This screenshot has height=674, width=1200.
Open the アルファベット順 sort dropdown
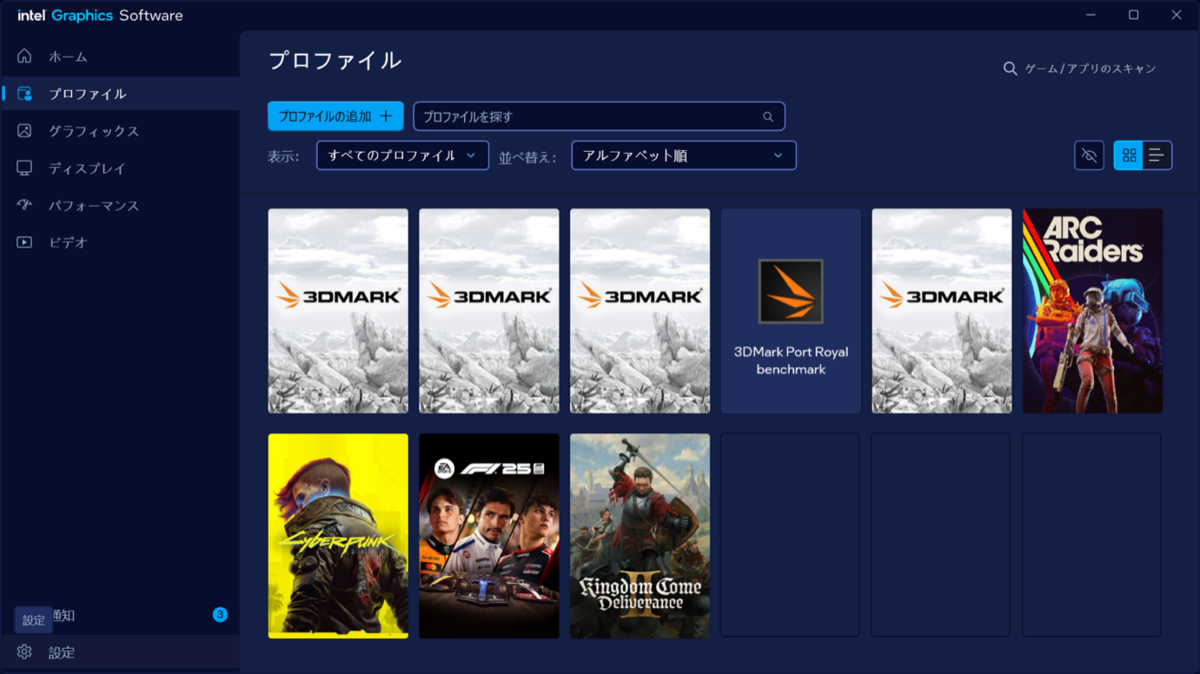click(684, 155)
